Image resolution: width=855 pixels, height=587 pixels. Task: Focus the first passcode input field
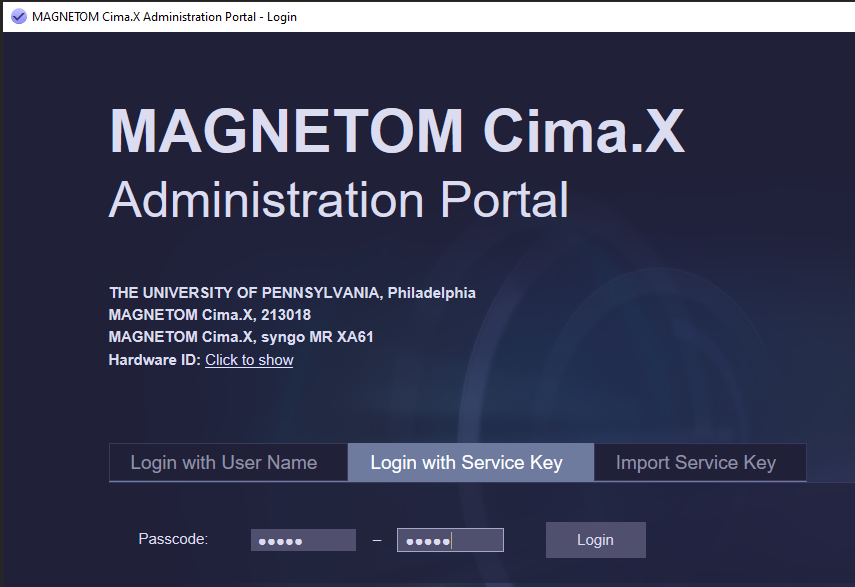(x=303, y=540)
